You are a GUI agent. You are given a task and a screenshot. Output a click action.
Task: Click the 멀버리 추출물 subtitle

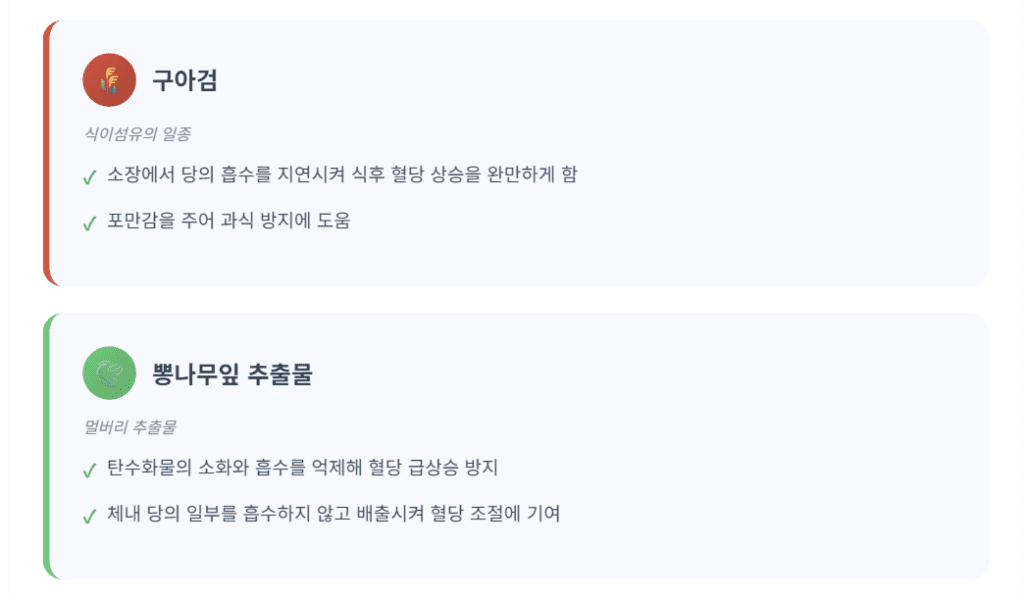click(130, 427)
